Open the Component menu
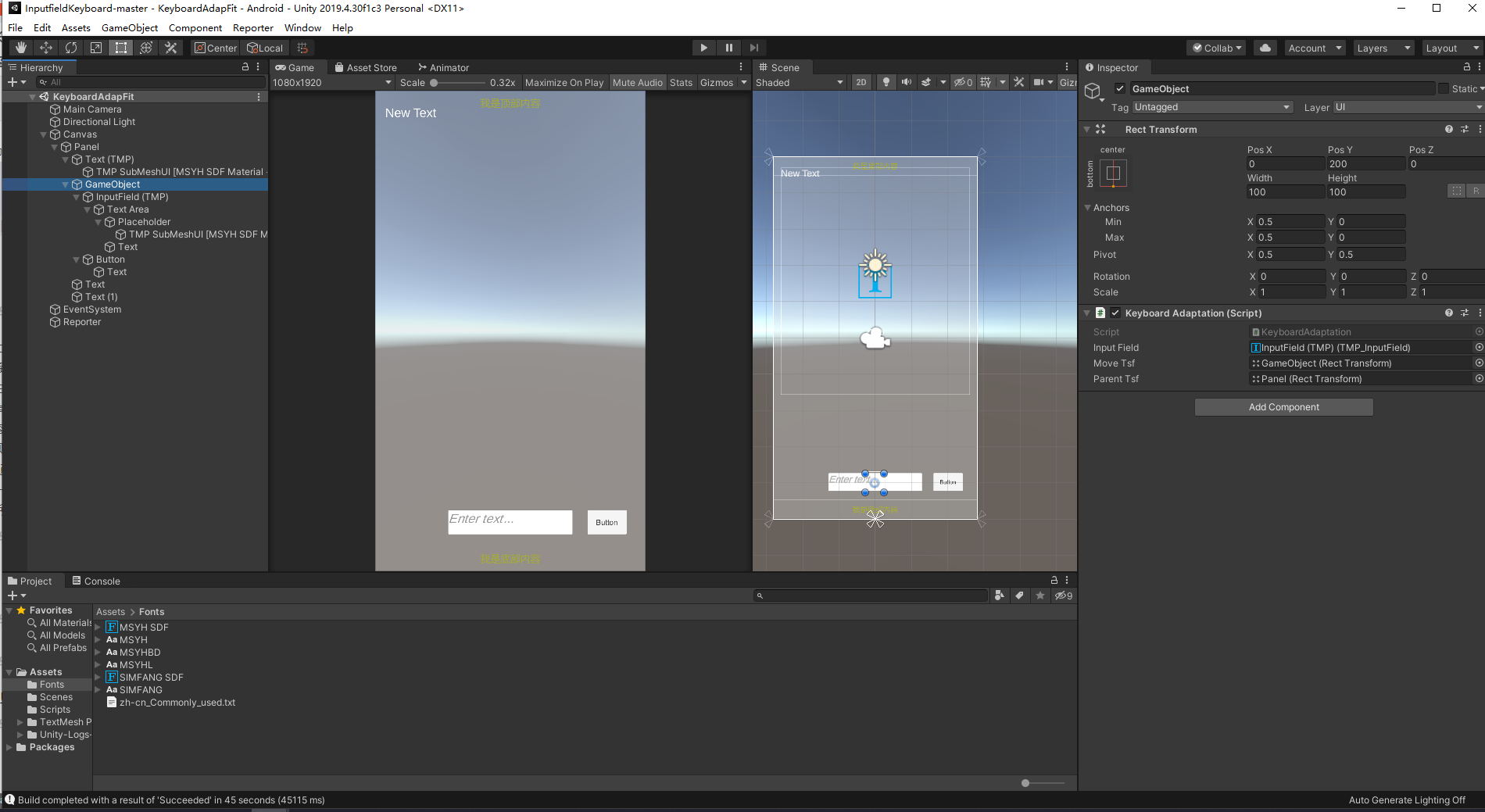 (x=195, y=27)
